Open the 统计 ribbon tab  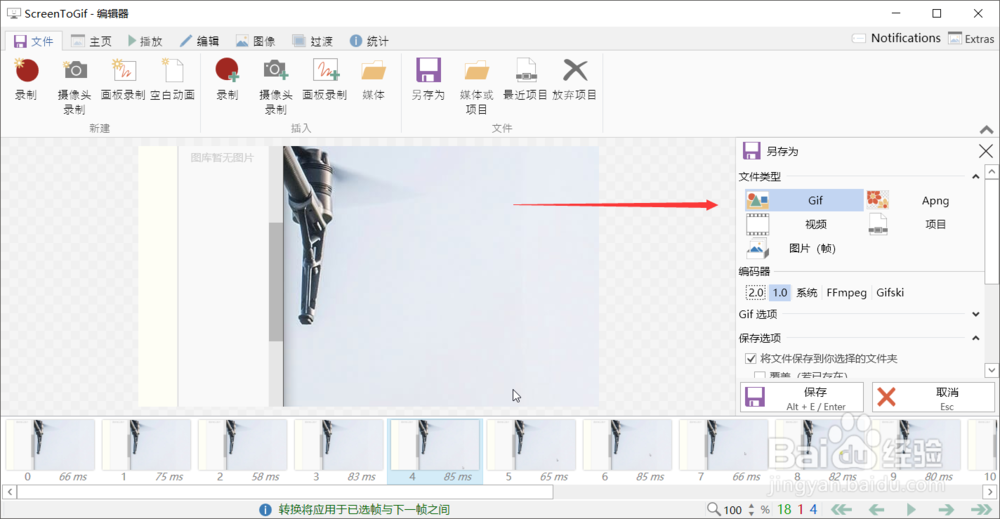[369, 41]
